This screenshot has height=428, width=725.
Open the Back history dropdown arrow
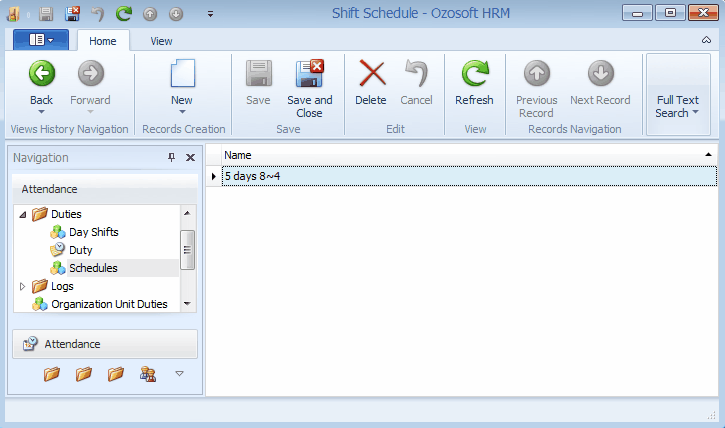41,112
